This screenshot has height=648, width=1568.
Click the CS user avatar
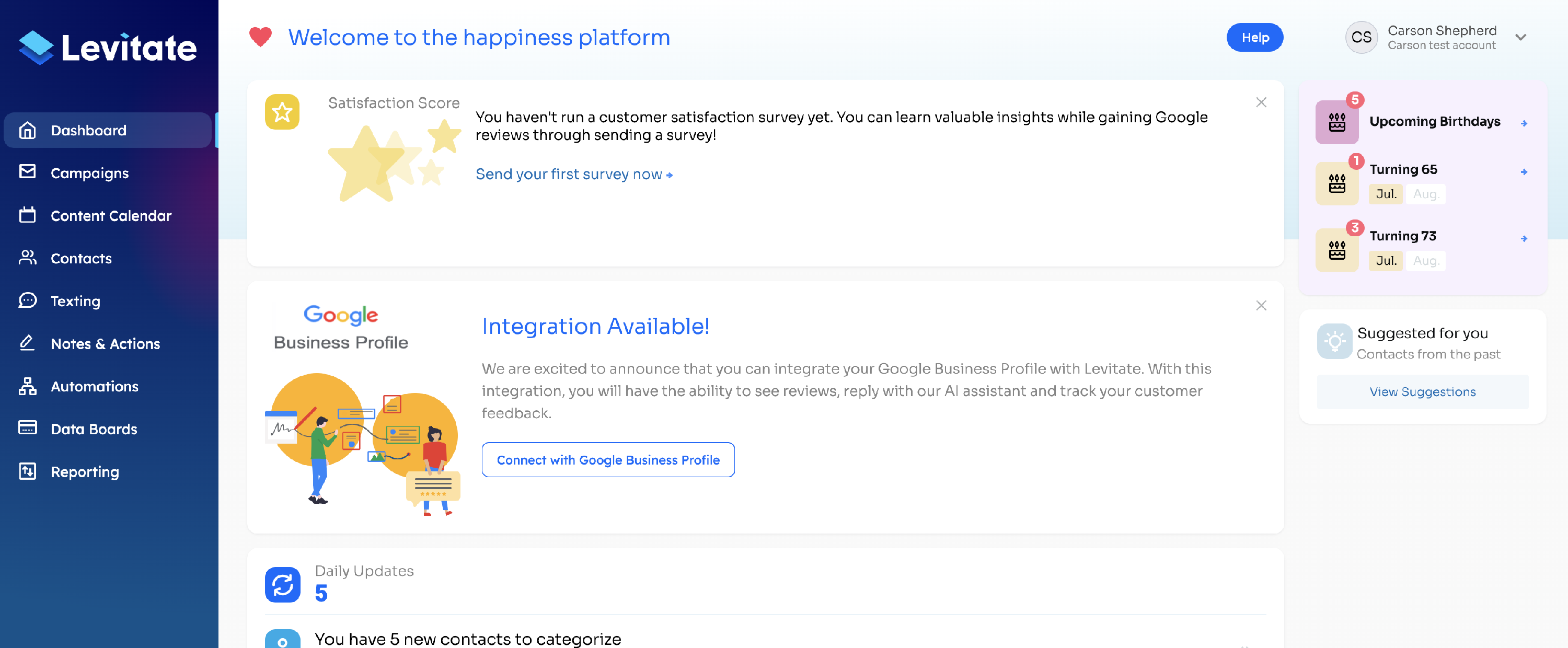(1361, 37)
